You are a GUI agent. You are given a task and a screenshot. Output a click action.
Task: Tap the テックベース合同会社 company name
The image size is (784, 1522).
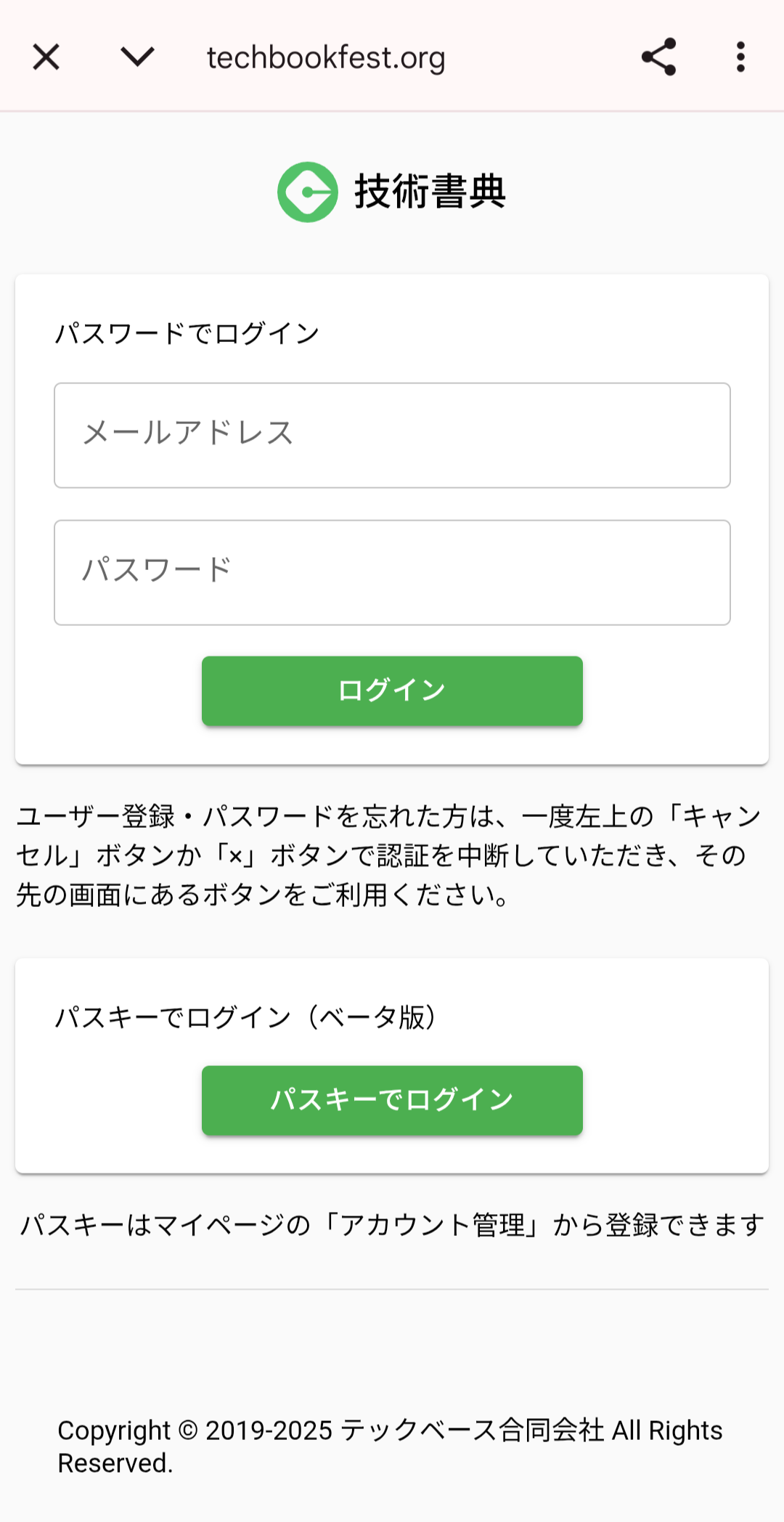472,1431
